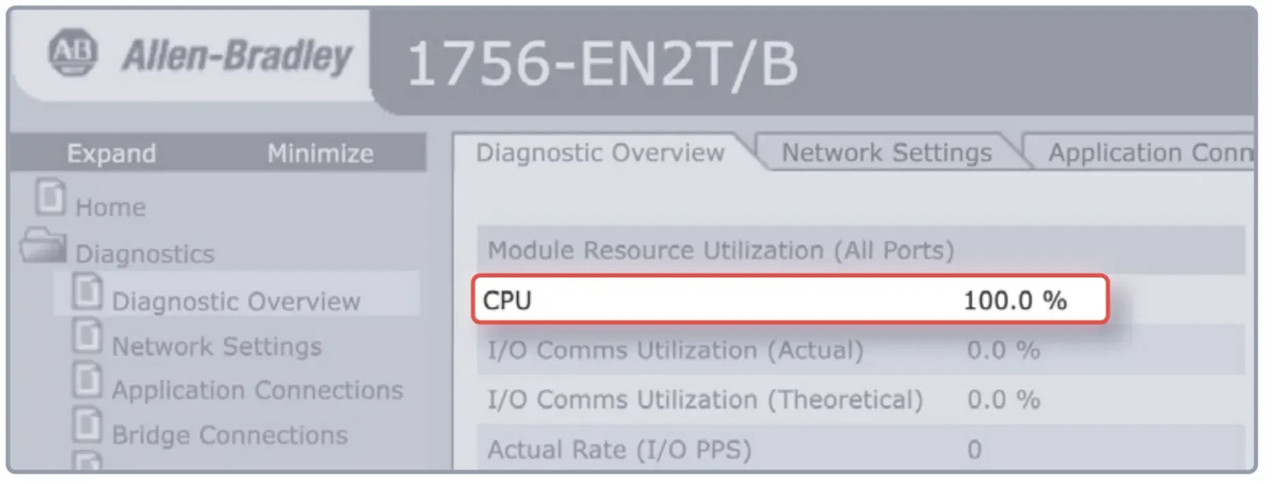Click the Bridge Connections page icon
This screenshot has height=484, width=1280.
88,429
